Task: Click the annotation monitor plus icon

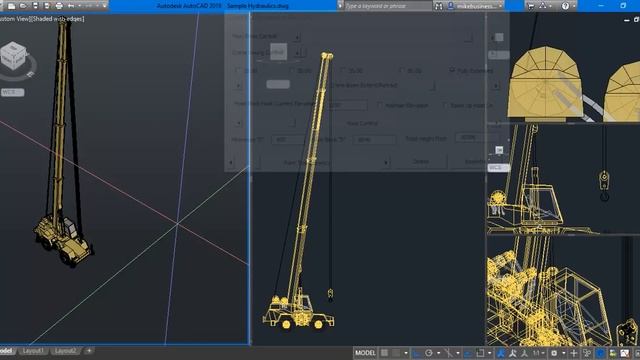Action: [x=574, y=353]
